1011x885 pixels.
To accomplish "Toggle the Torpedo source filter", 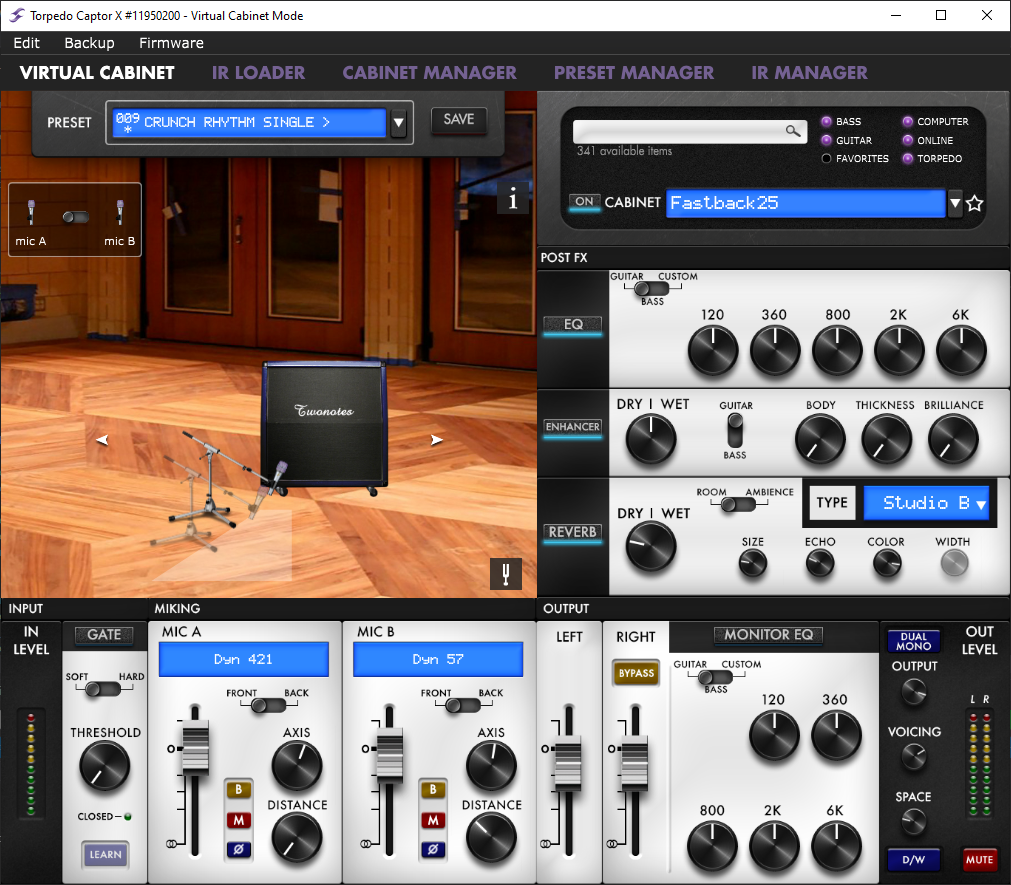I will [908, 159].
